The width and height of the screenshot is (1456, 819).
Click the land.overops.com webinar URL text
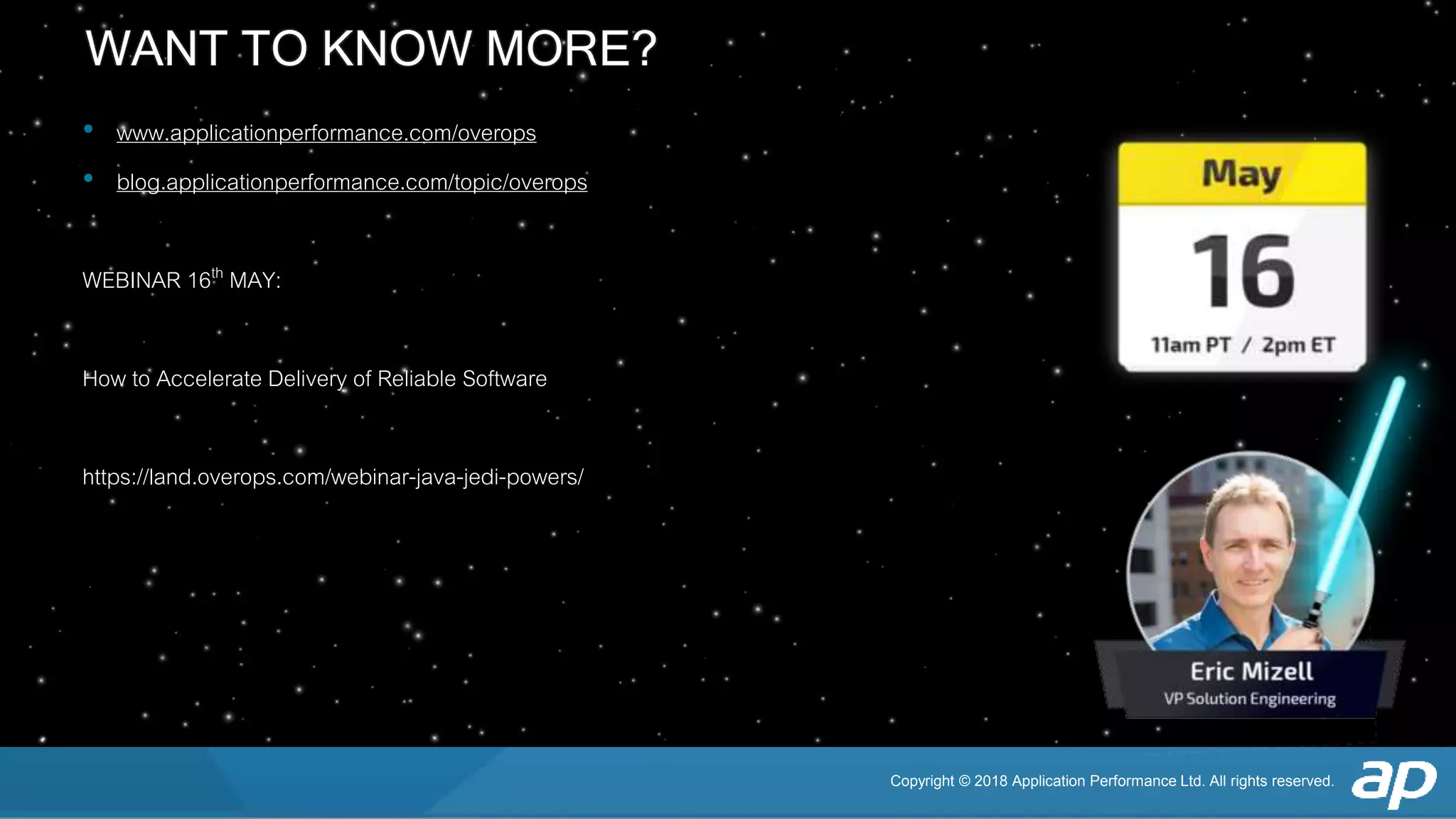click(x=333, y=477)
